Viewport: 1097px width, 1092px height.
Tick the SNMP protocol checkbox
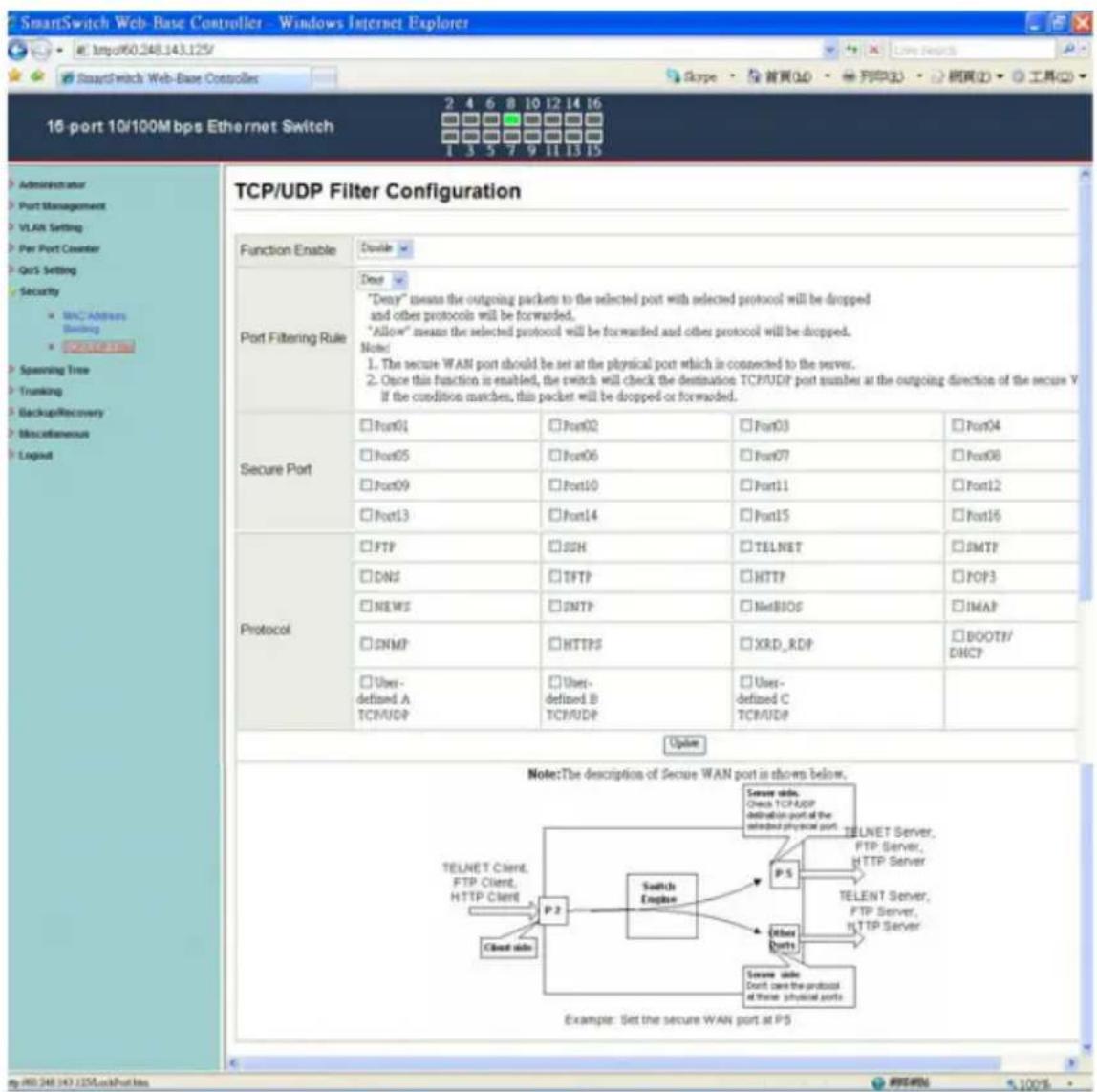tap(366, 642)
